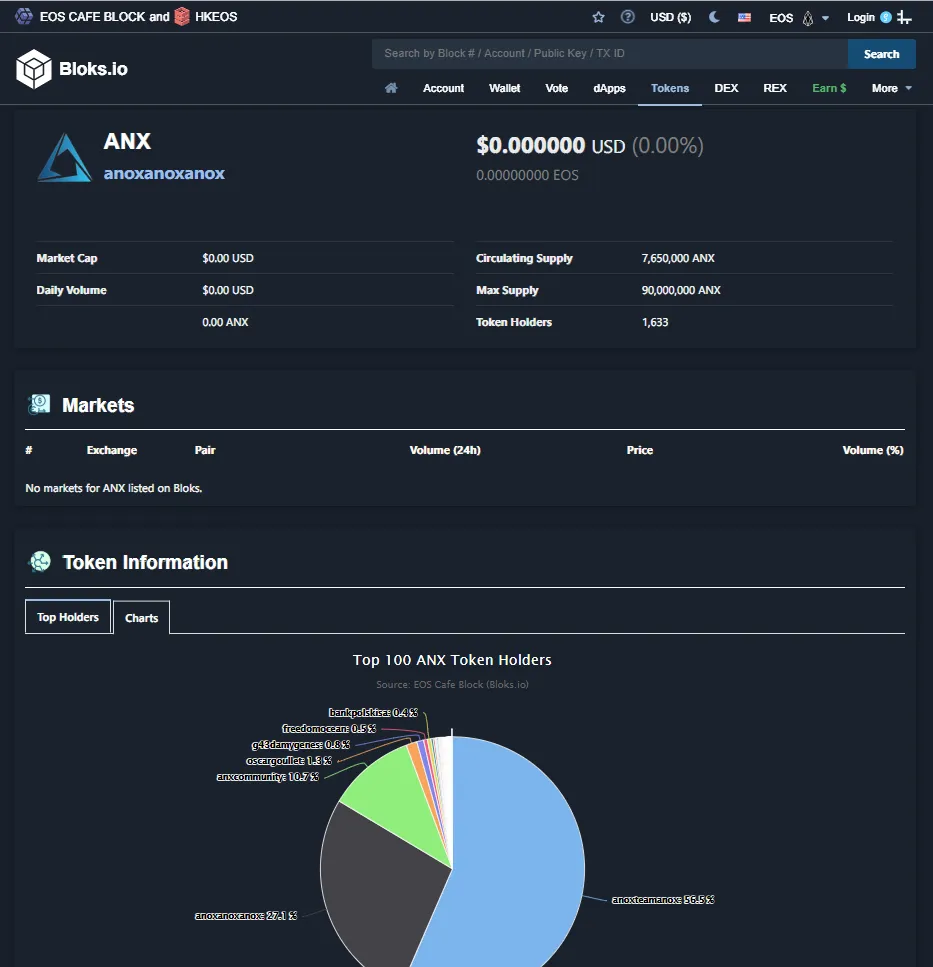
Task: Click the star favorites icon
Action: point(598,17)
